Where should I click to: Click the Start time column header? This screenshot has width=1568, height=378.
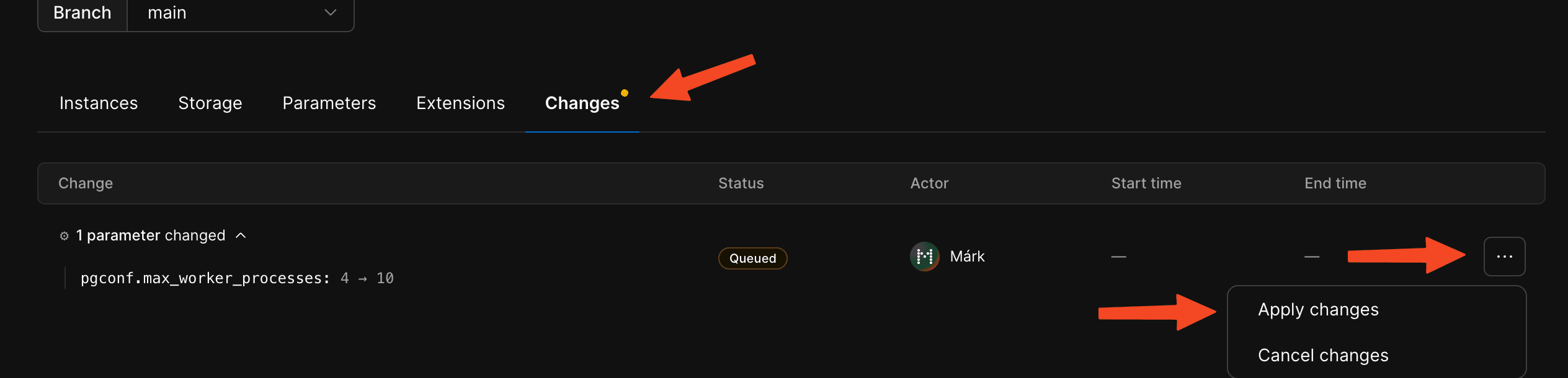pyautogui.click(x=1146, y=183)
